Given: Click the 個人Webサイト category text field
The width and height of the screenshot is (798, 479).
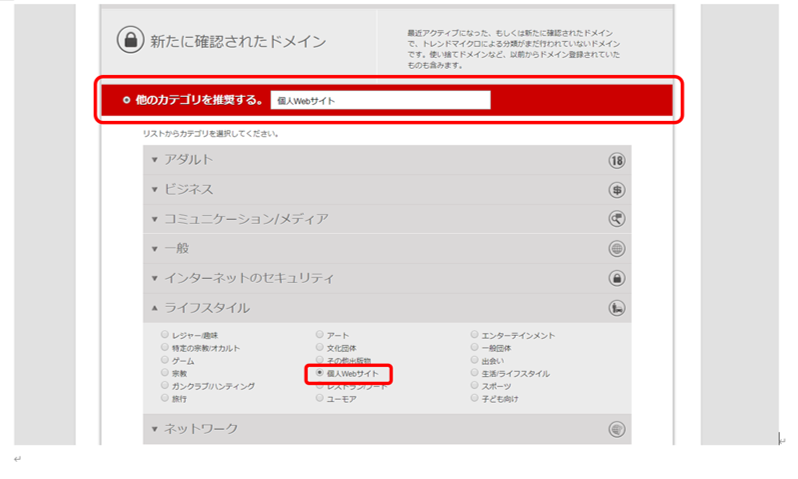Looking at the screenshot, I should coord(381,100).
